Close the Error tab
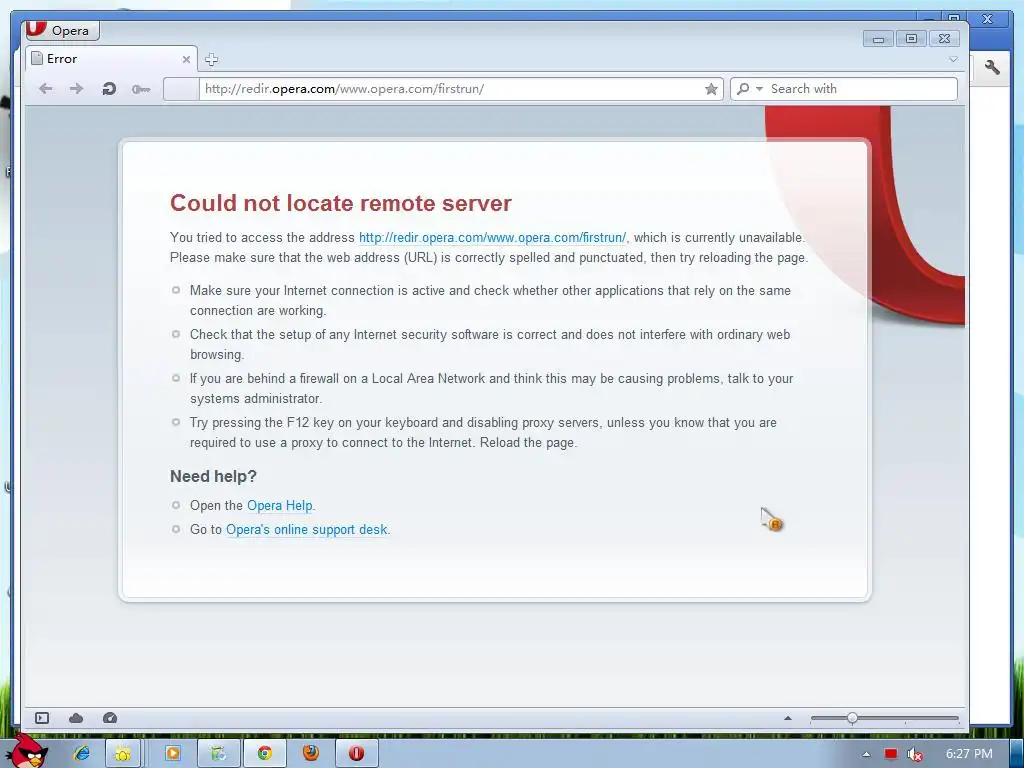The width and height of the screenshot is (1024, 768). [x=186, y=59]
